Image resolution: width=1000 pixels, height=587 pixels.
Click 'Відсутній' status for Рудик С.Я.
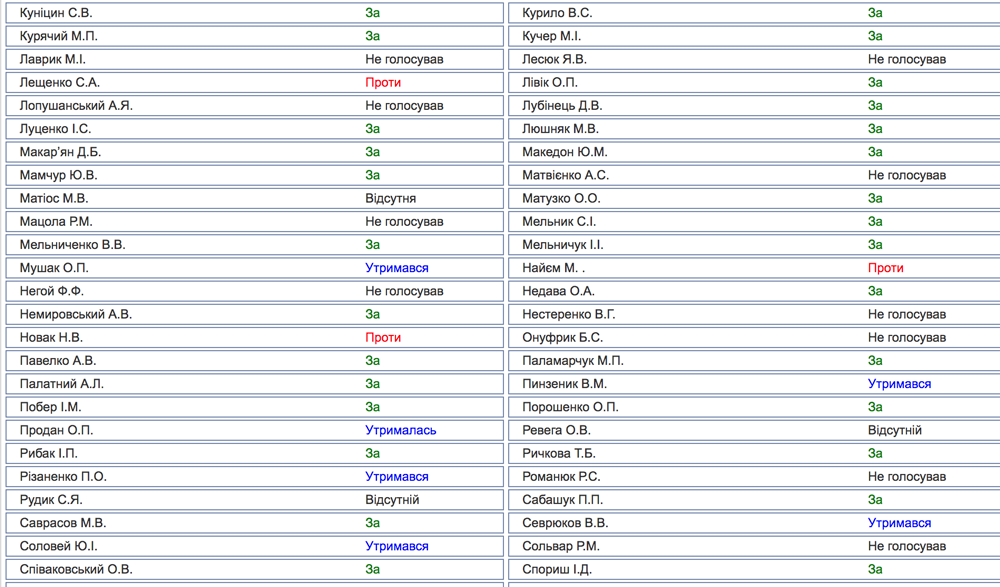coord(392,500)
